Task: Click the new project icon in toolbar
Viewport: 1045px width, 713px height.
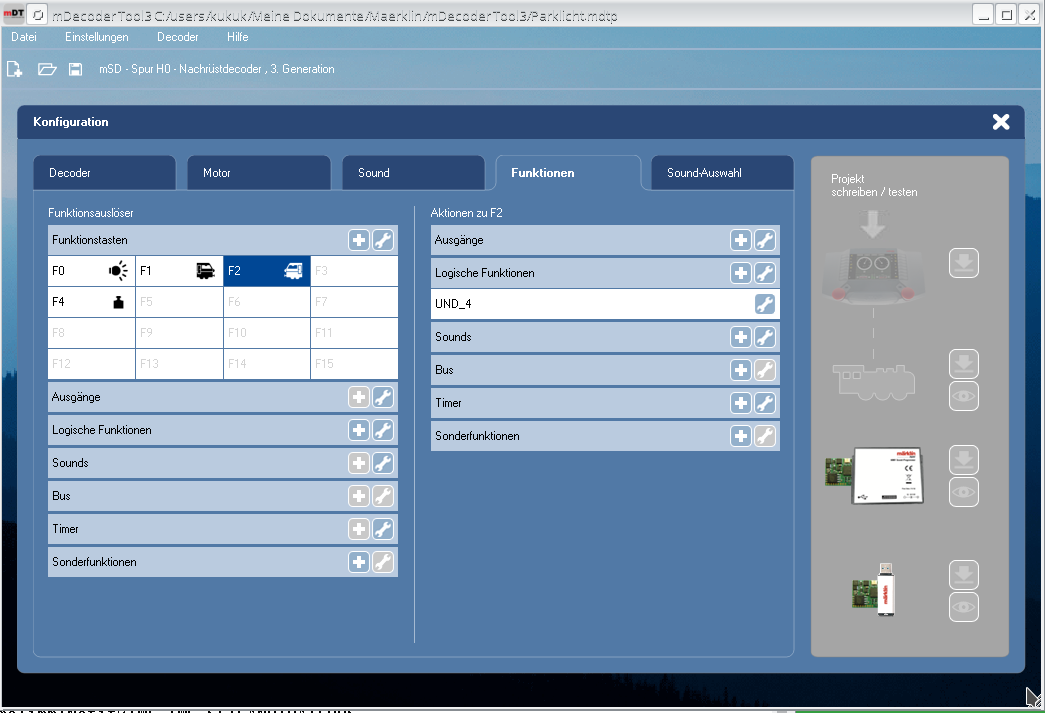Action: coord(15,69)
